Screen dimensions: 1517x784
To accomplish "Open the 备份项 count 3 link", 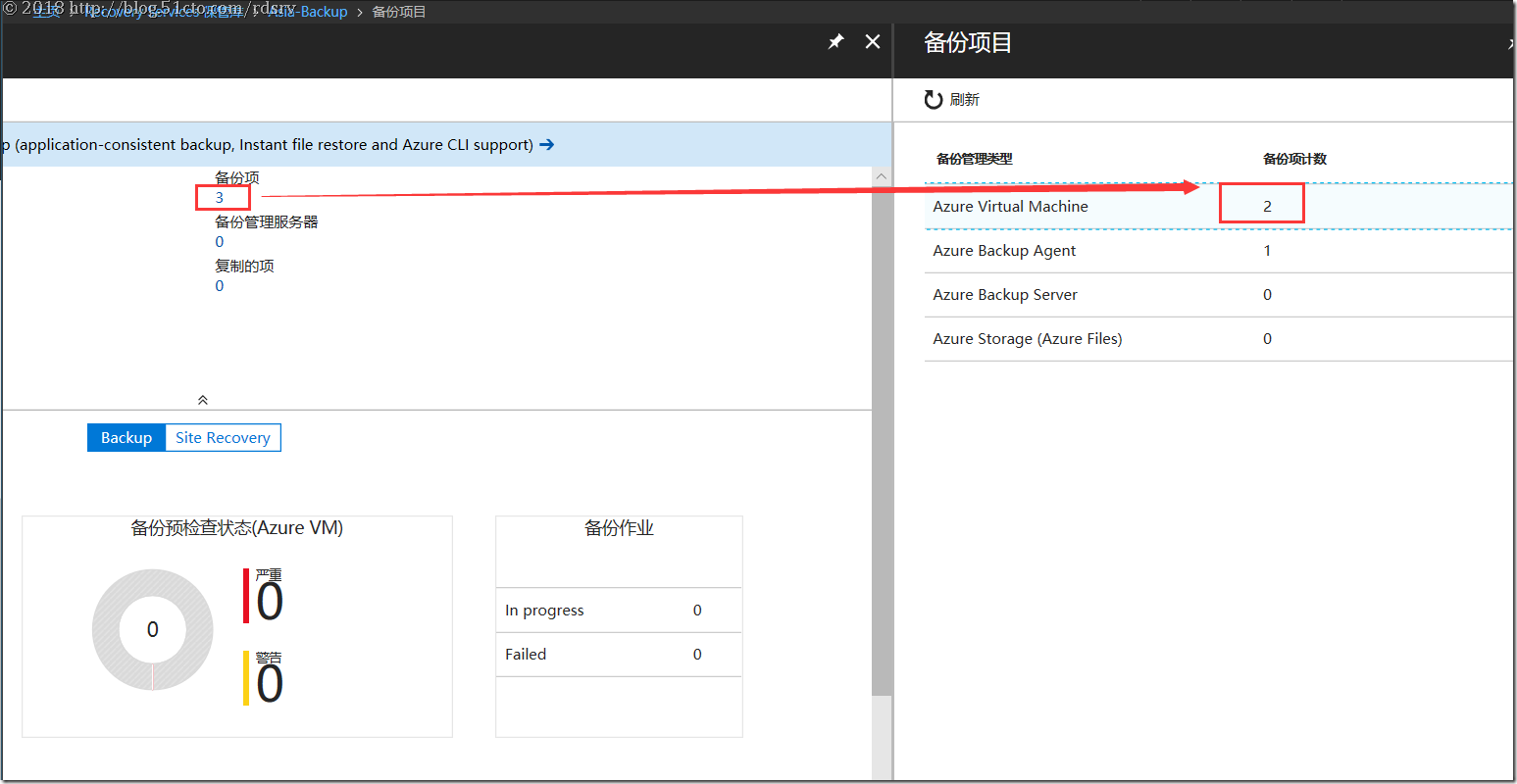I will [x=220, y=197].
